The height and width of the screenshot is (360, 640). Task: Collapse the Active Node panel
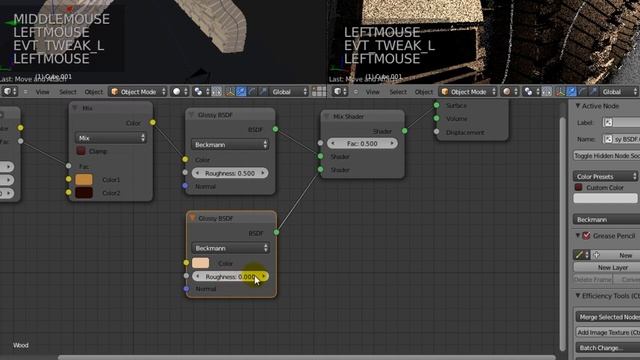point(578,106)
